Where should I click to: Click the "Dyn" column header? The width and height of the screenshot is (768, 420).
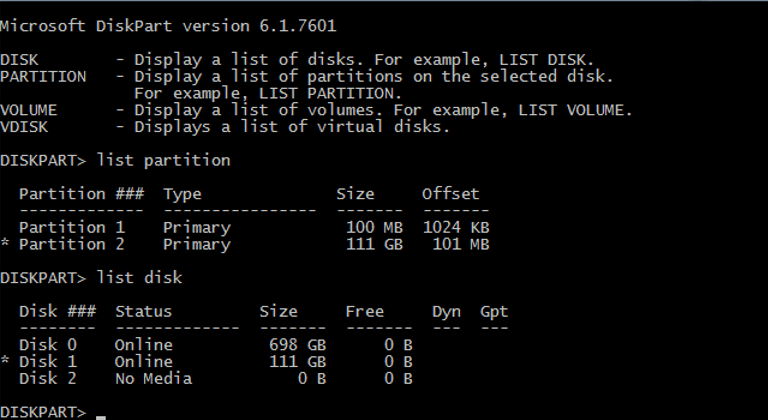(446, 311)
